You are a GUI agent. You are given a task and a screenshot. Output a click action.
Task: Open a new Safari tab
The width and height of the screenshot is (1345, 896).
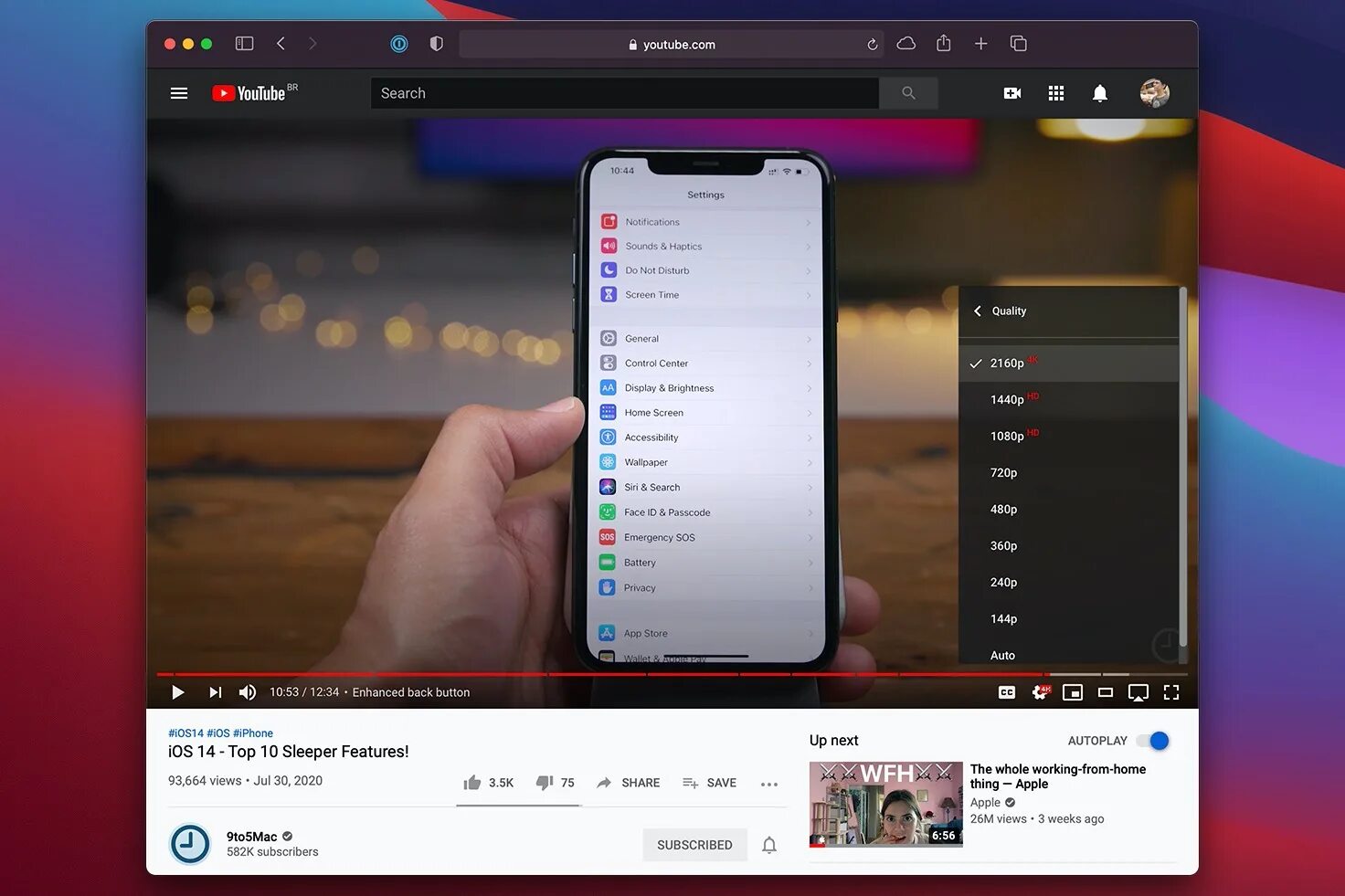(x=980, y=44)
